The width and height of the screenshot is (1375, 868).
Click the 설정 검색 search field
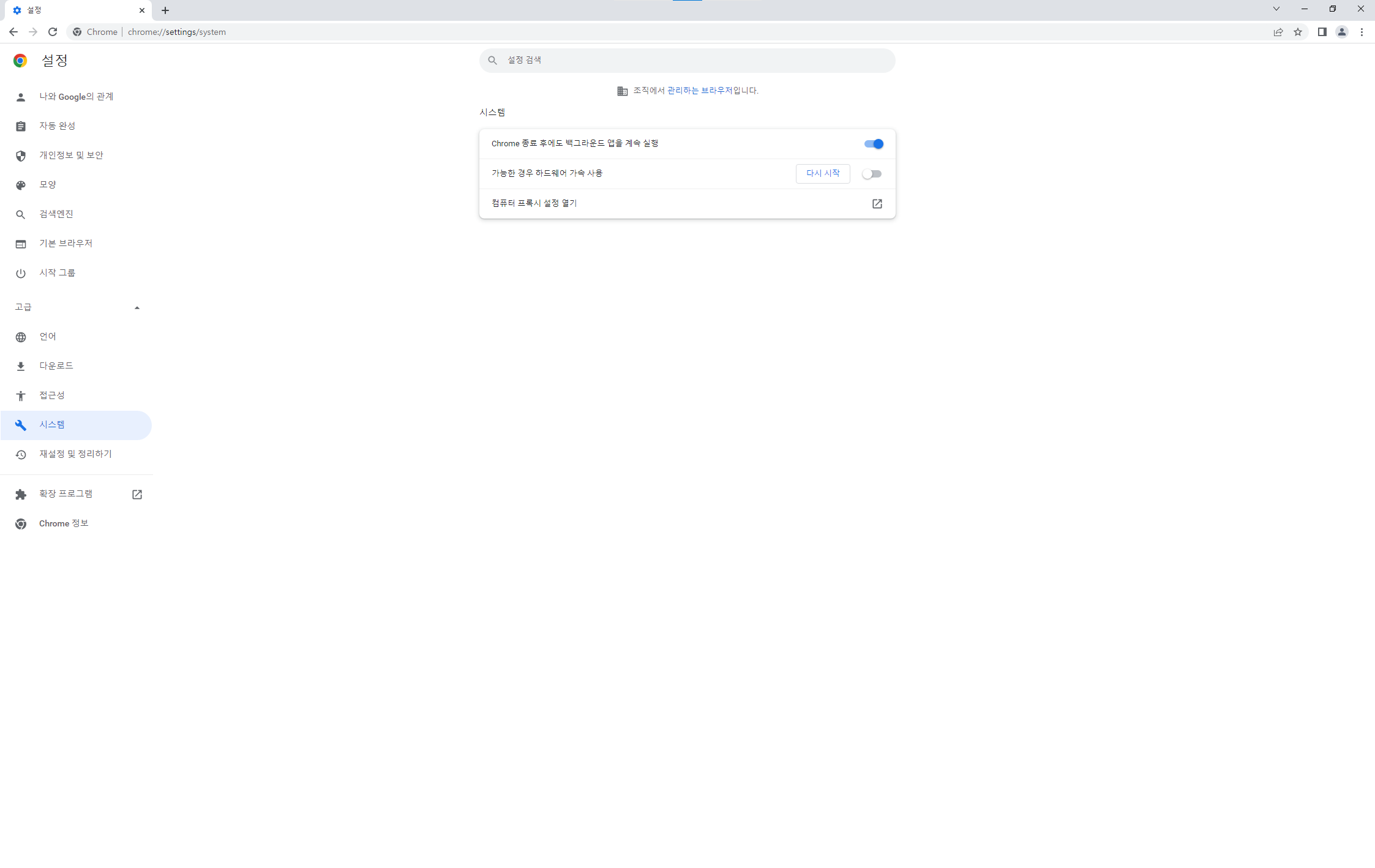click(x=687, y=60)
